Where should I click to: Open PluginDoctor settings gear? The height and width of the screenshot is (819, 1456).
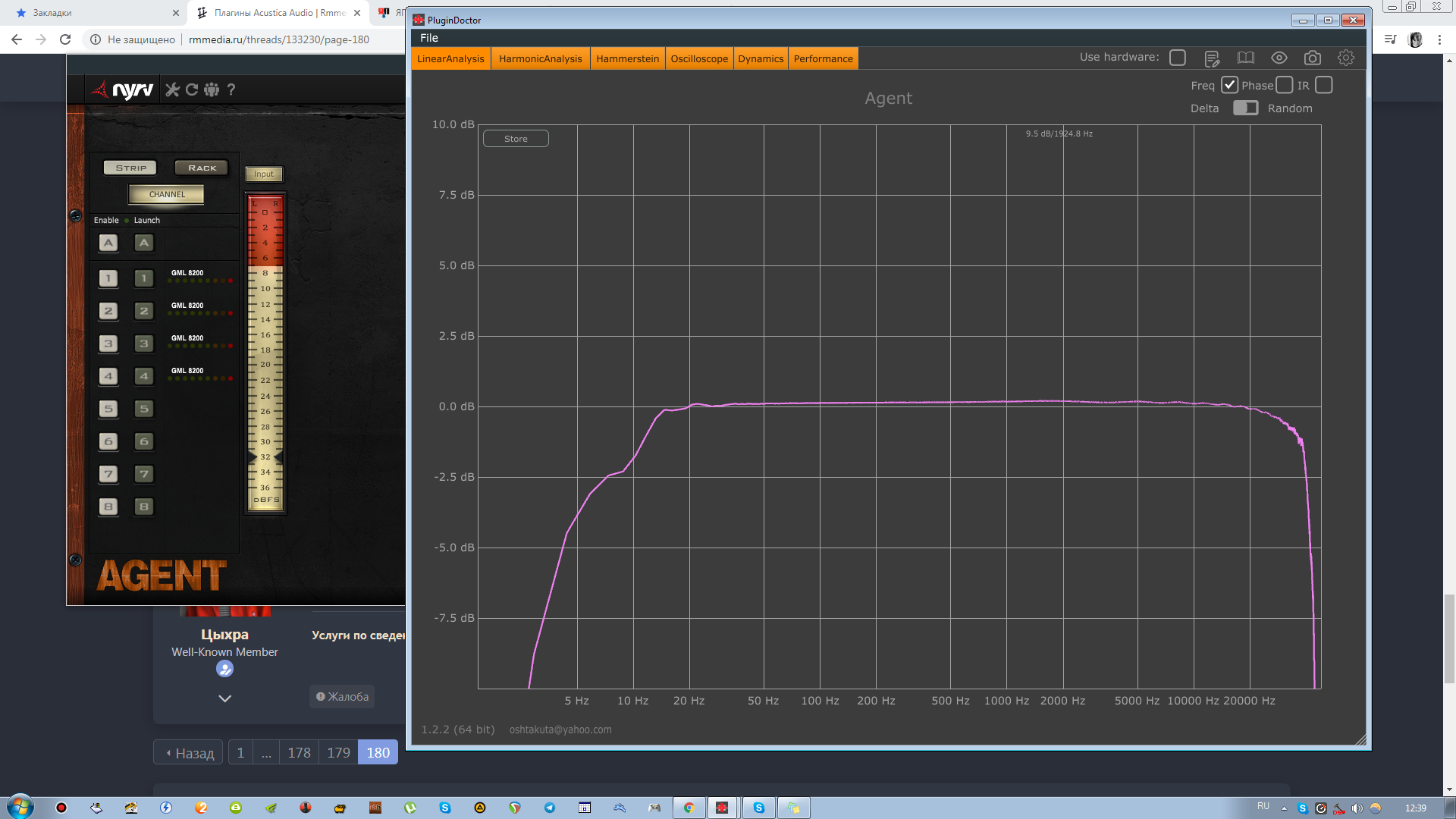(1346, 58)
